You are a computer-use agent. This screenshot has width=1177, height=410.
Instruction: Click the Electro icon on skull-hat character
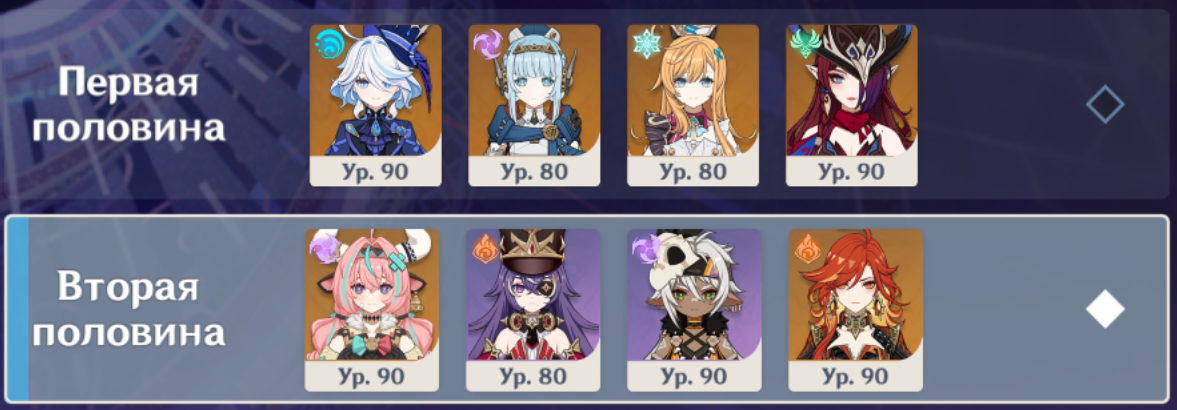[x=646, y=249]
